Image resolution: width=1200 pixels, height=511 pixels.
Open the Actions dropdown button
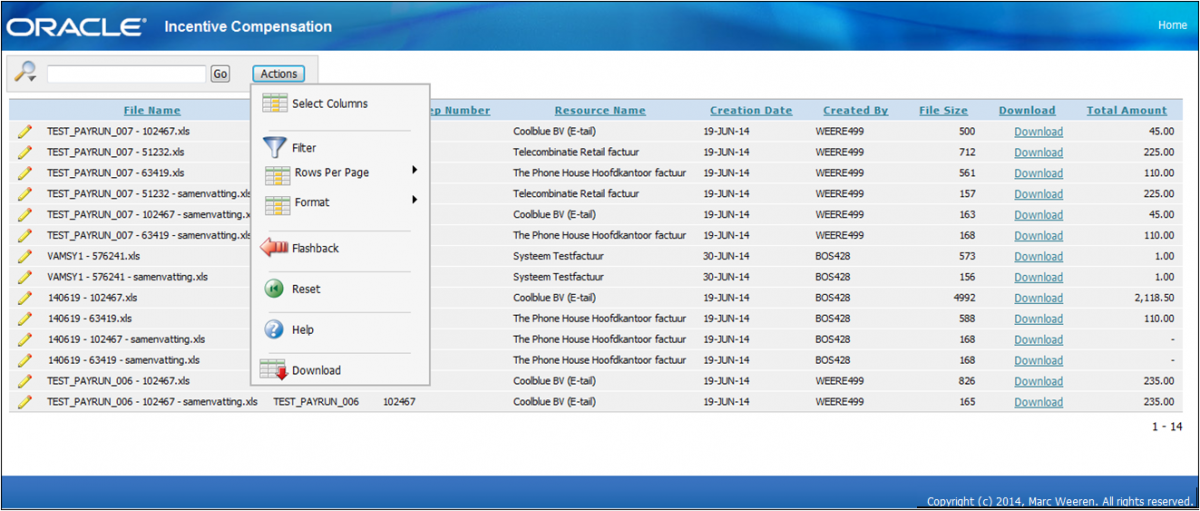pyautogui.click(x=278, y=73)
